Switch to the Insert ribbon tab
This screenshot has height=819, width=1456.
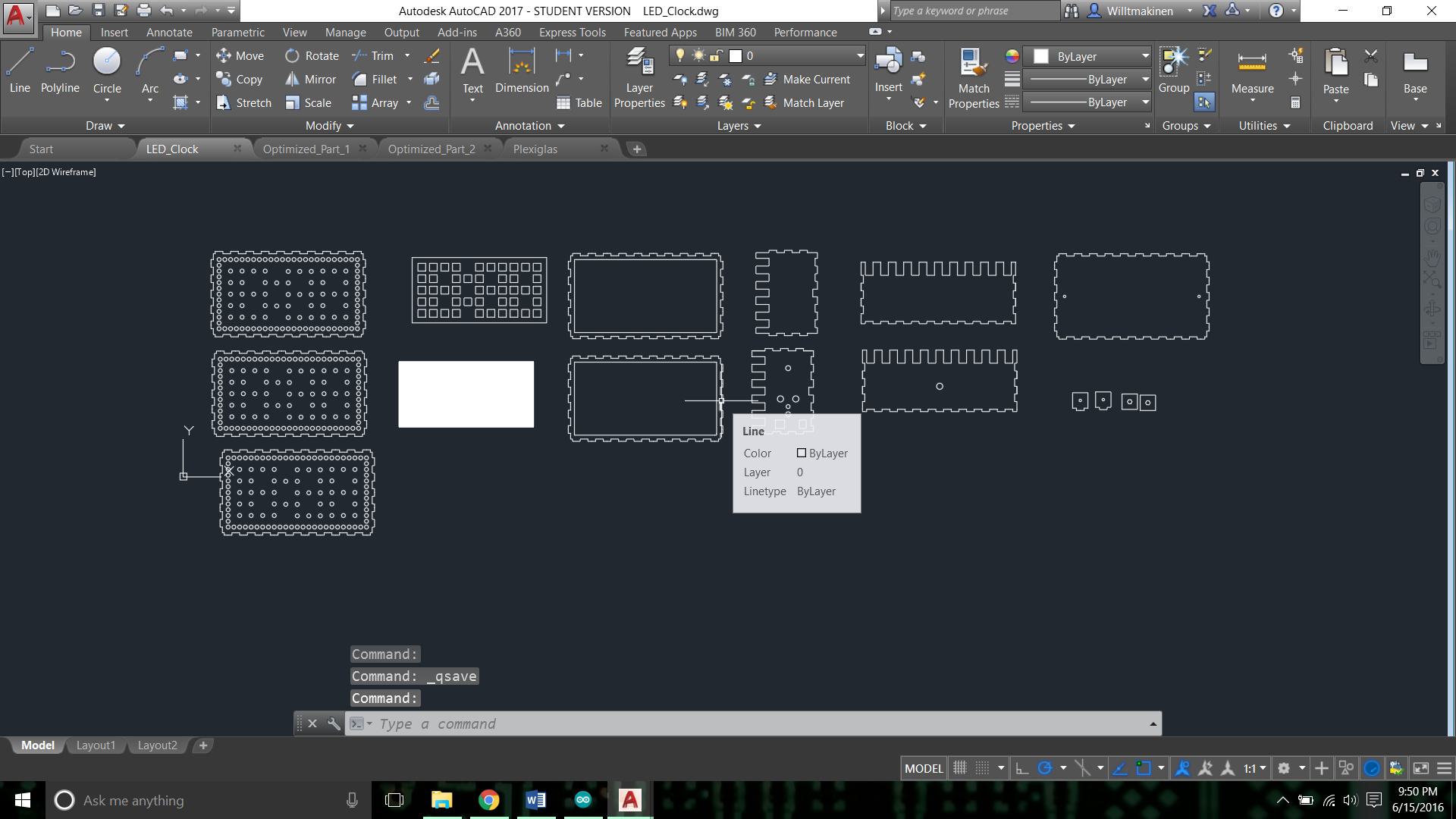[x=115, y=32]
